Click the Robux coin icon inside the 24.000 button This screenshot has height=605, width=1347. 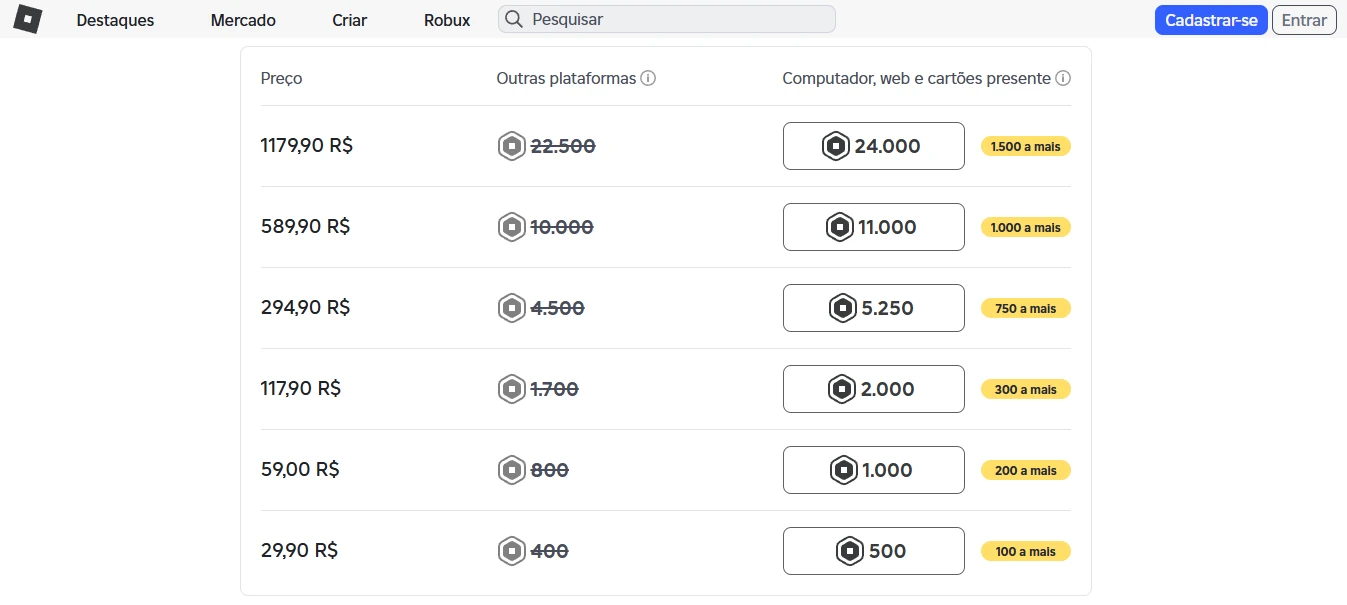[834, 146]
